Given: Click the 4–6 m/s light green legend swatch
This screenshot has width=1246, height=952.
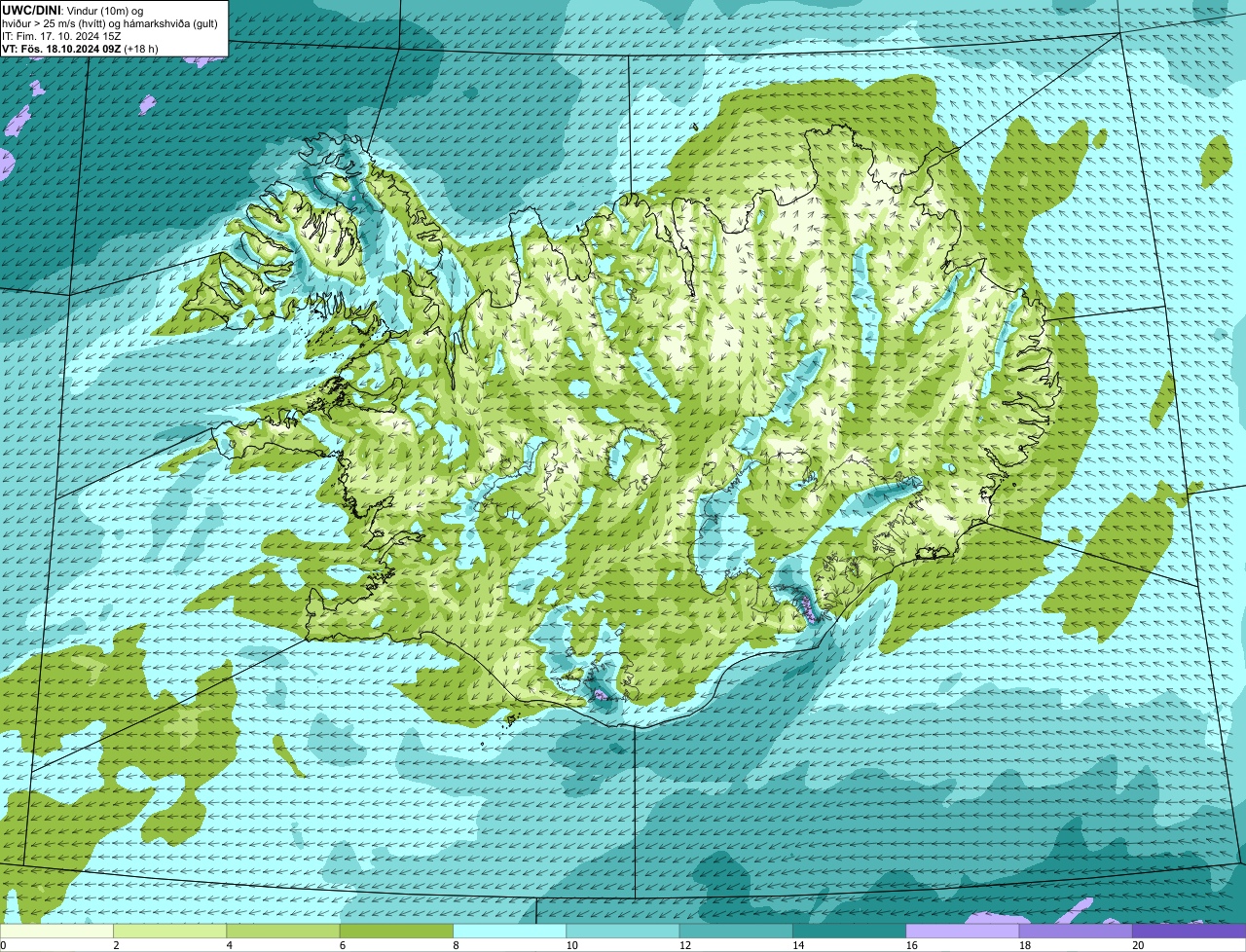Looking at the screenshot, I should 283,931.
